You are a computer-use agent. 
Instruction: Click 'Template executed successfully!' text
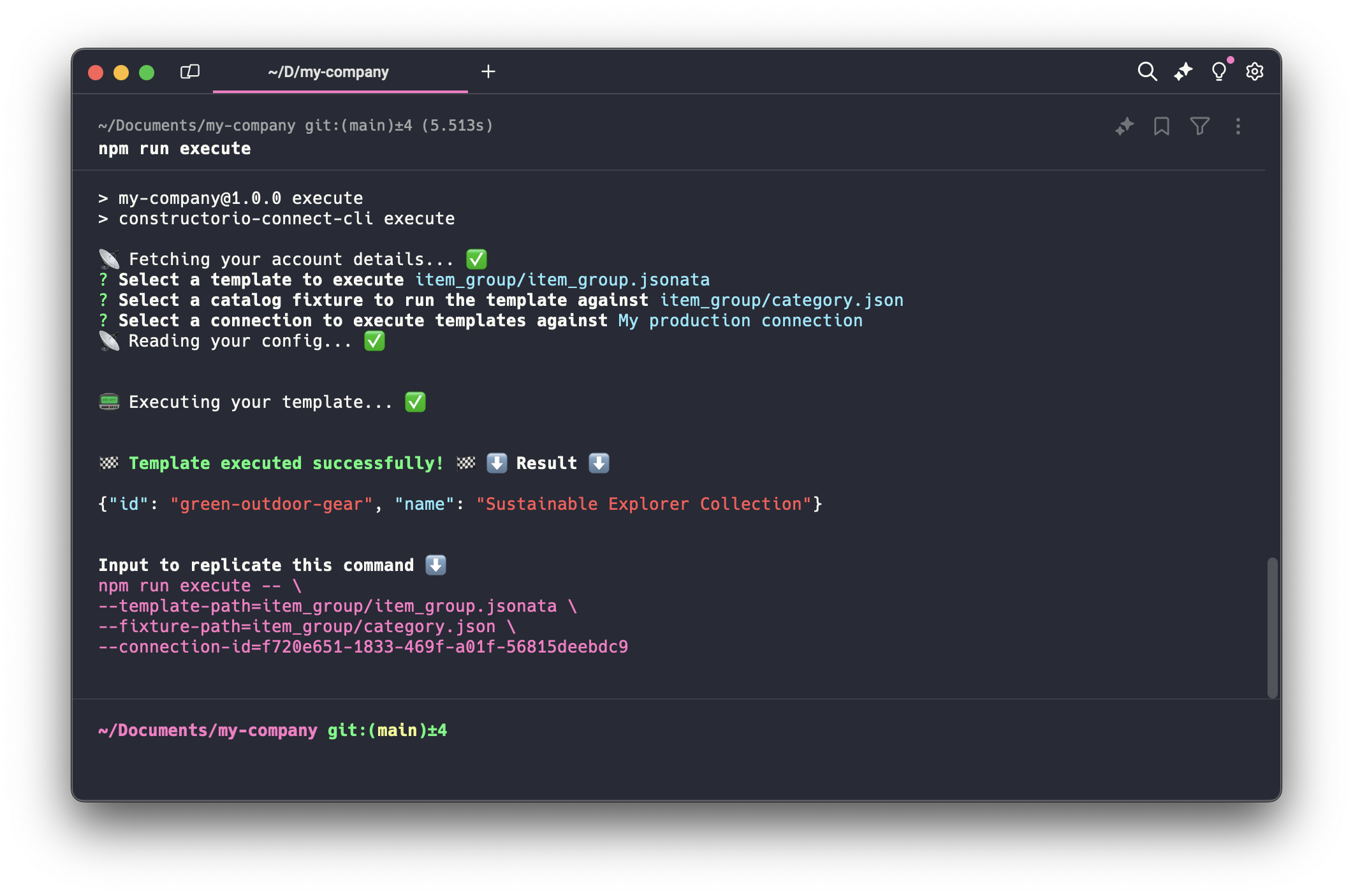coord(286,463)
